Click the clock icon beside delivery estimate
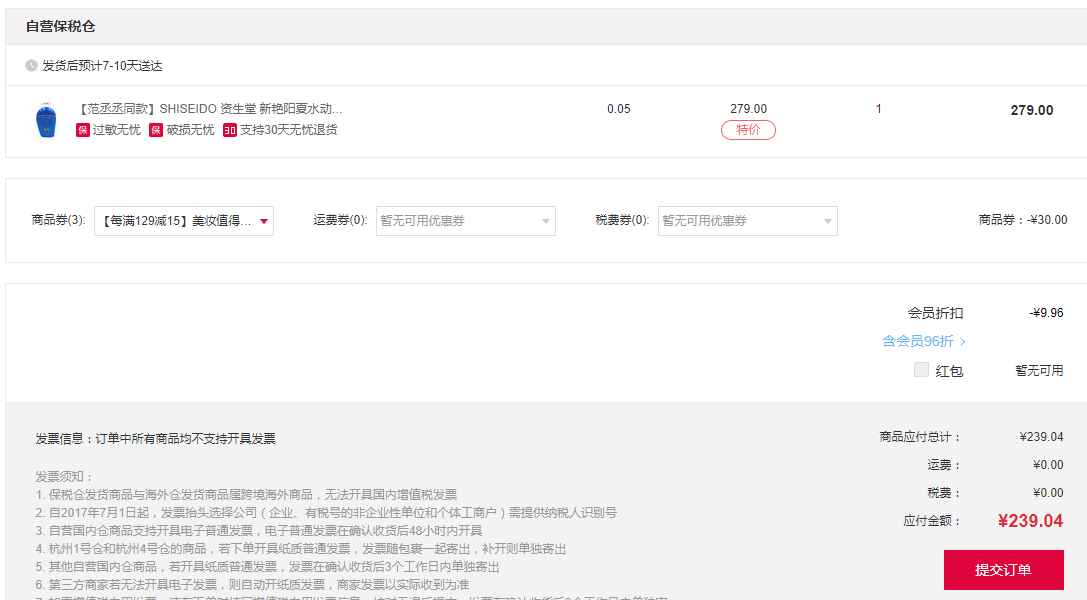 (31, 66)
